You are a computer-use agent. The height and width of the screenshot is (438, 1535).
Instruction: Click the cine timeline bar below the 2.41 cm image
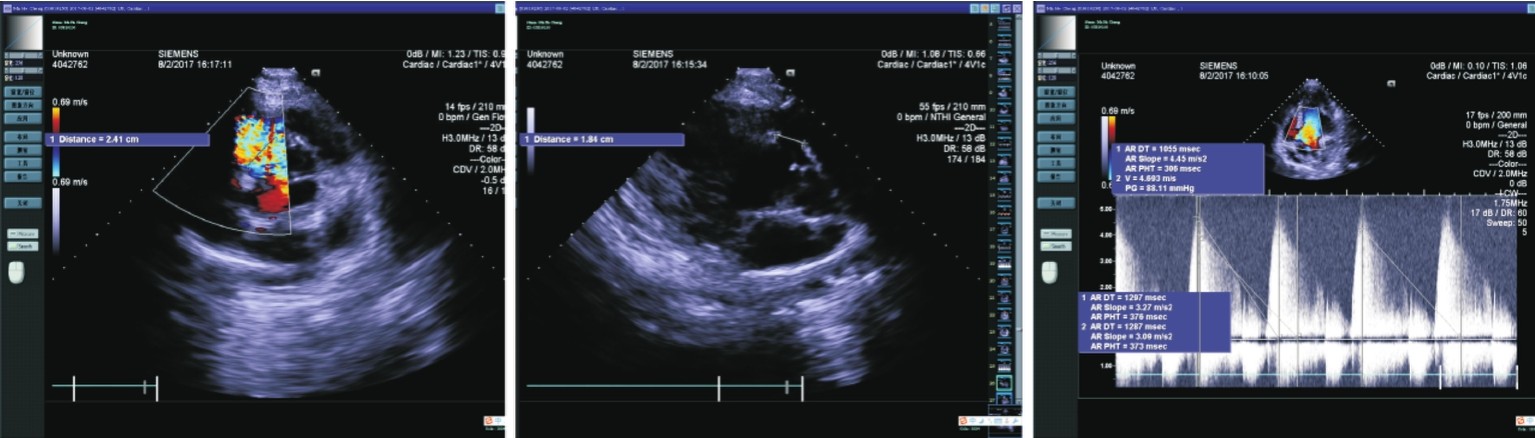pyautogui.click(x=105, y=385)
